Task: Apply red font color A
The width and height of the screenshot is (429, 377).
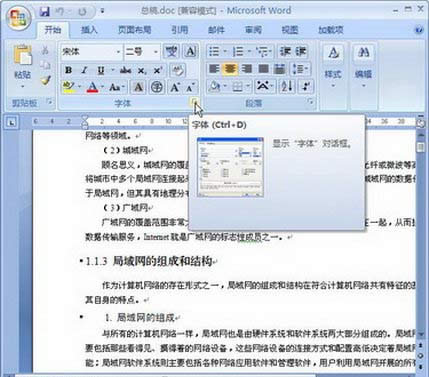Action: (x=92, y=87)
